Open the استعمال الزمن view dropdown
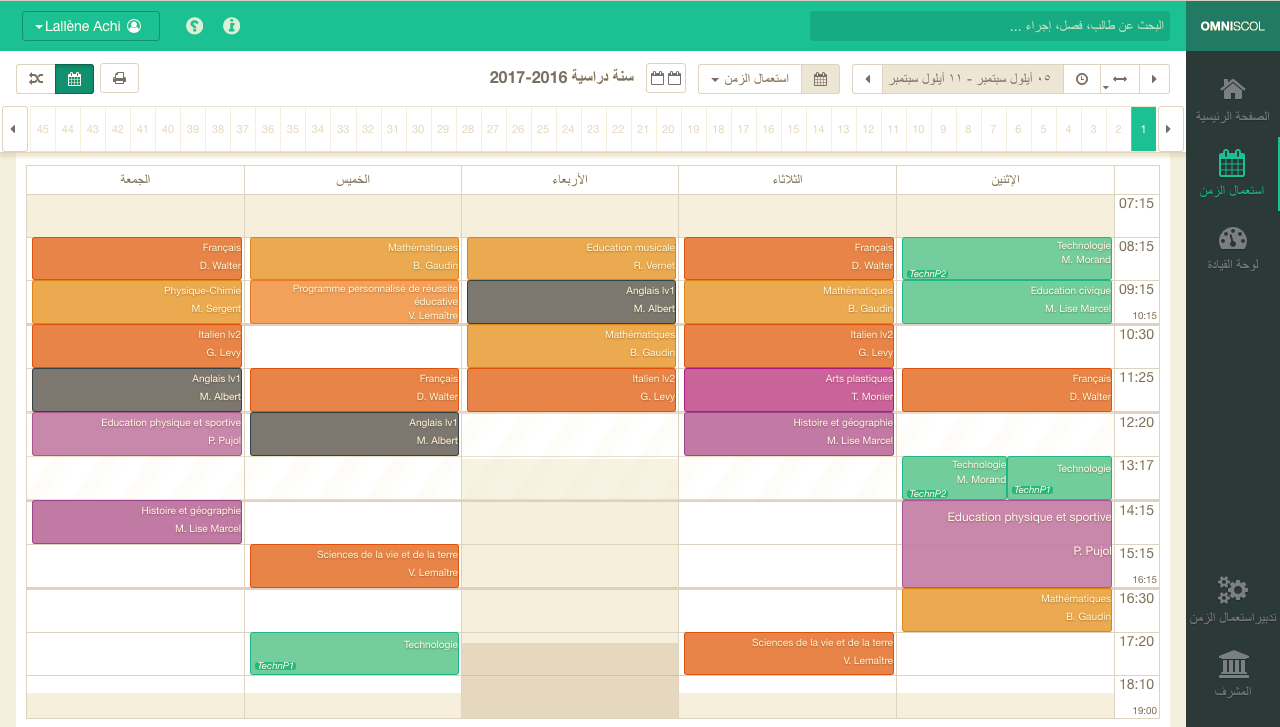1280x727 pixels. 749,78
